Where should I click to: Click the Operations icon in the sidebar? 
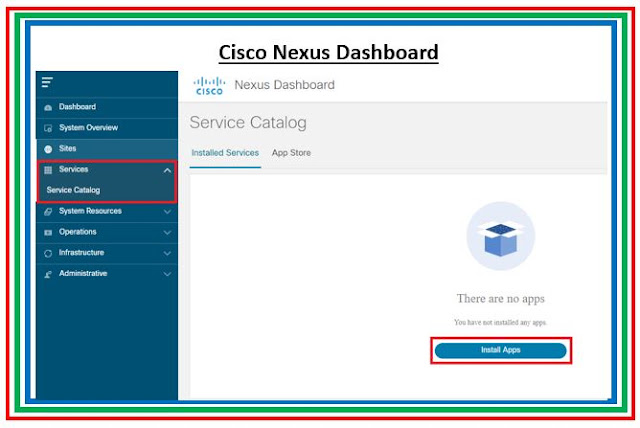(48, 233)
